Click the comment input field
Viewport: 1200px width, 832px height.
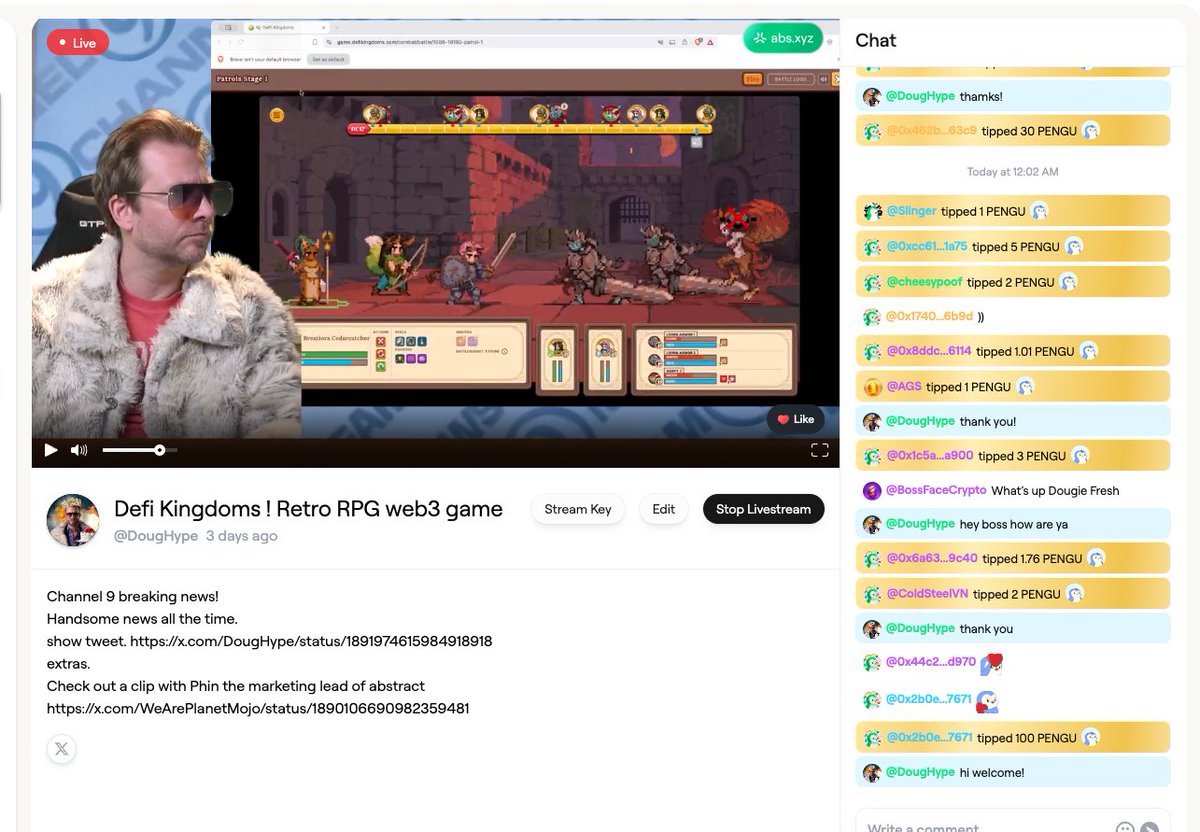pyautogui.click(x=986, y=828)
